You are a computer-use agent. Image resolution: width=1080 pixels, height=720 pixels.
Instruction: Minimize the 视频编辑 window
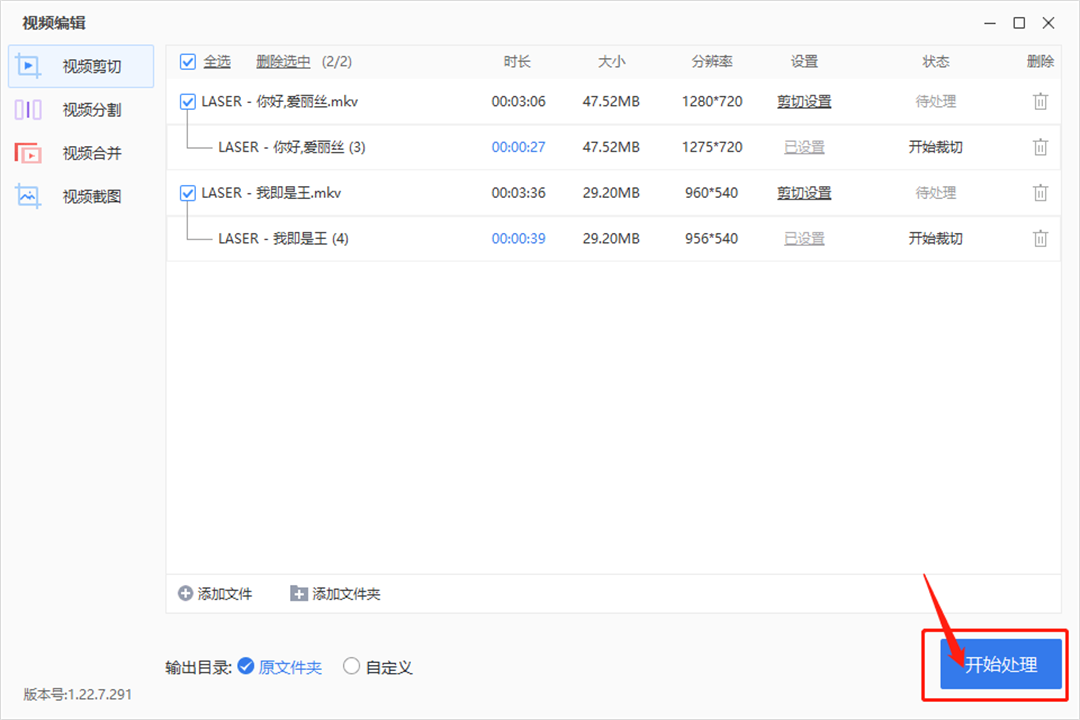pyautogui.click(x=990, y=23)
